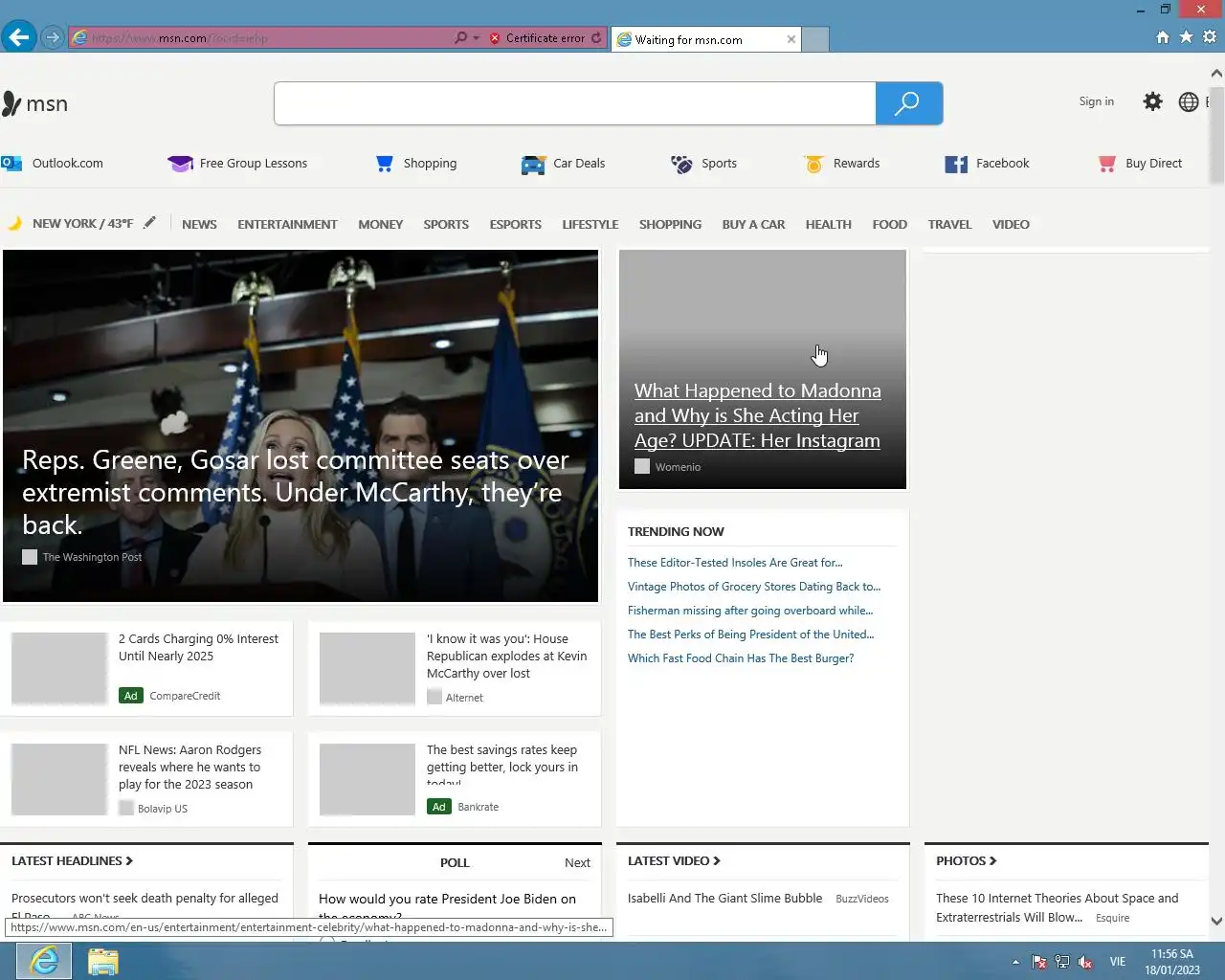
Task: Open the Sports shortcut
Action: [703, 164]
